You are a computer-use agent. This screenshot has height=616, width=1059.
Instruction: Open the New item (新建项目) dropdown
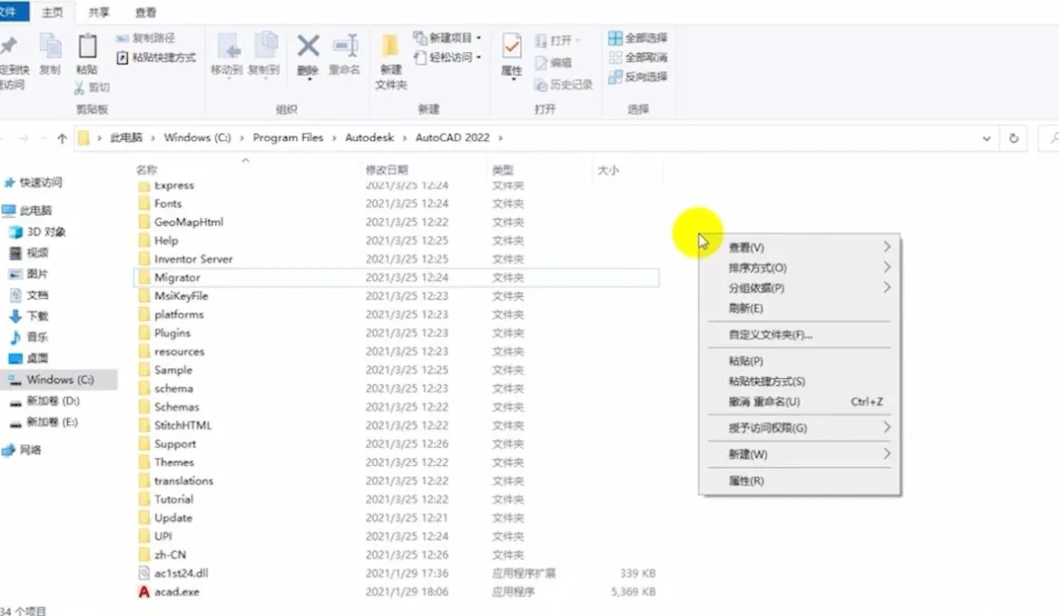tap(448, 38)
